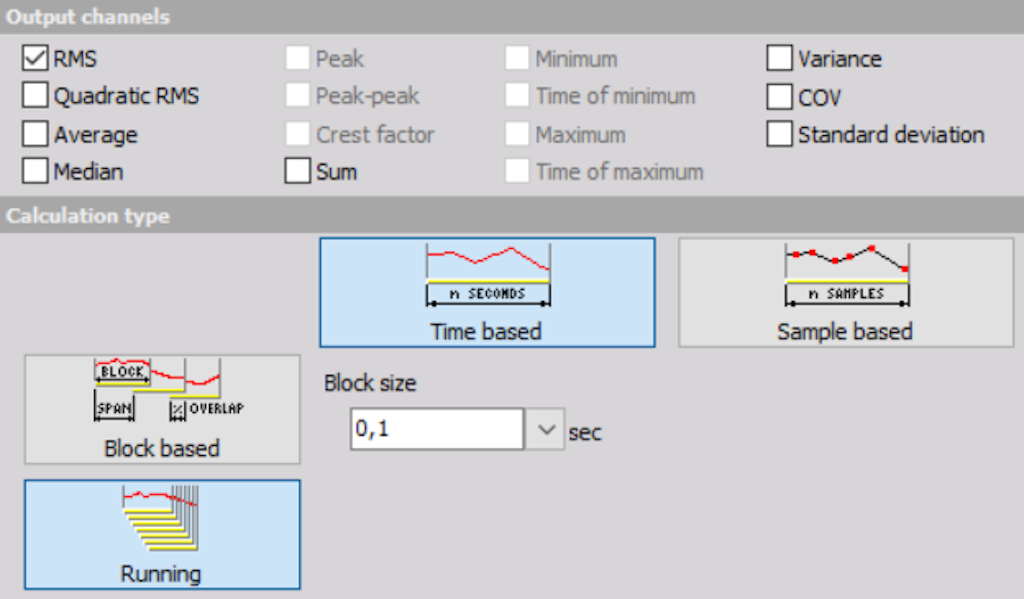Screen dimensions: 1024x599
Task: Click the sec unit label
Action: [584, 433]
